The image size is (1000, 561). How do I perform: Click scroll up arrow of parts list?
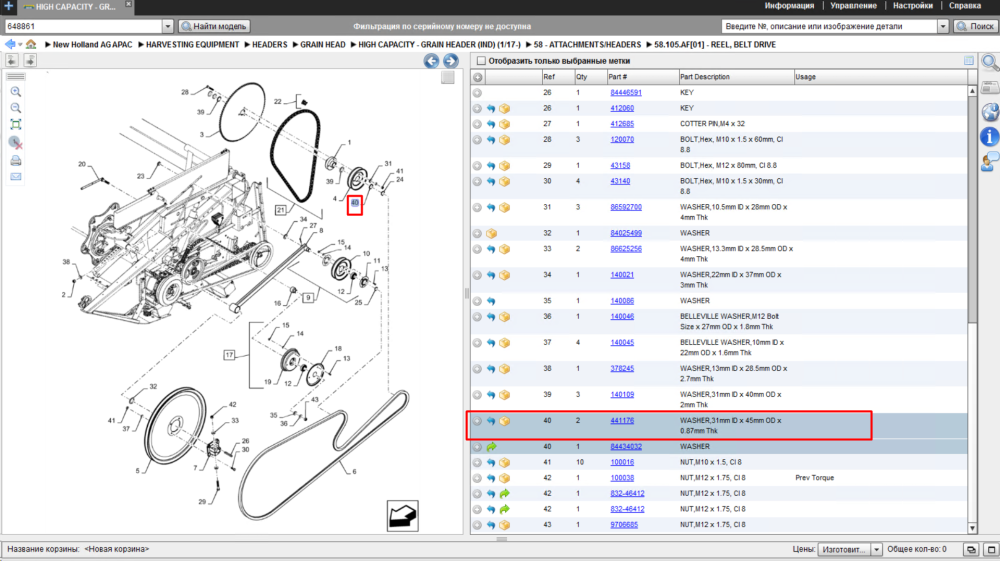click(972, 91)
